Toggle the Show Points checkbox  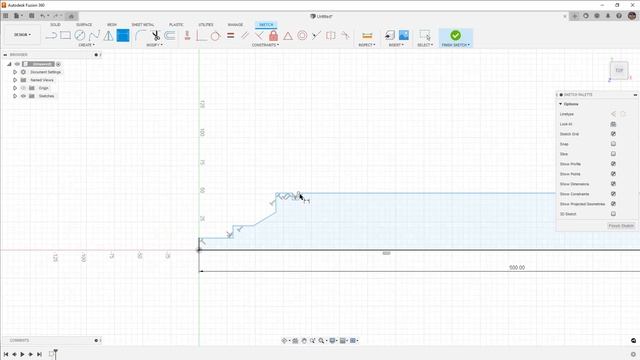click(613, 174)
